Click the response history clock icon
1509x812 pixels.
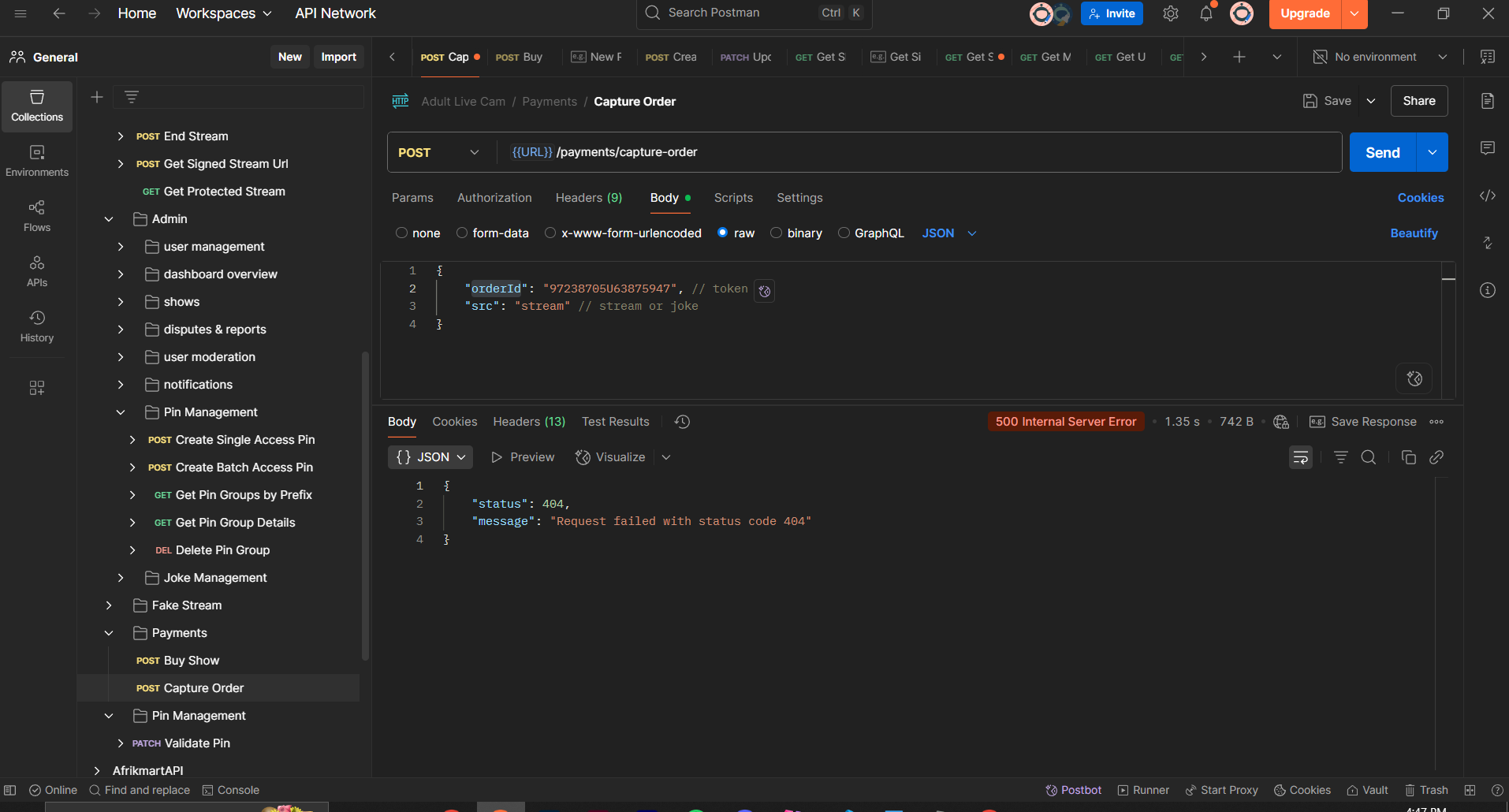[x=683, y=422]
